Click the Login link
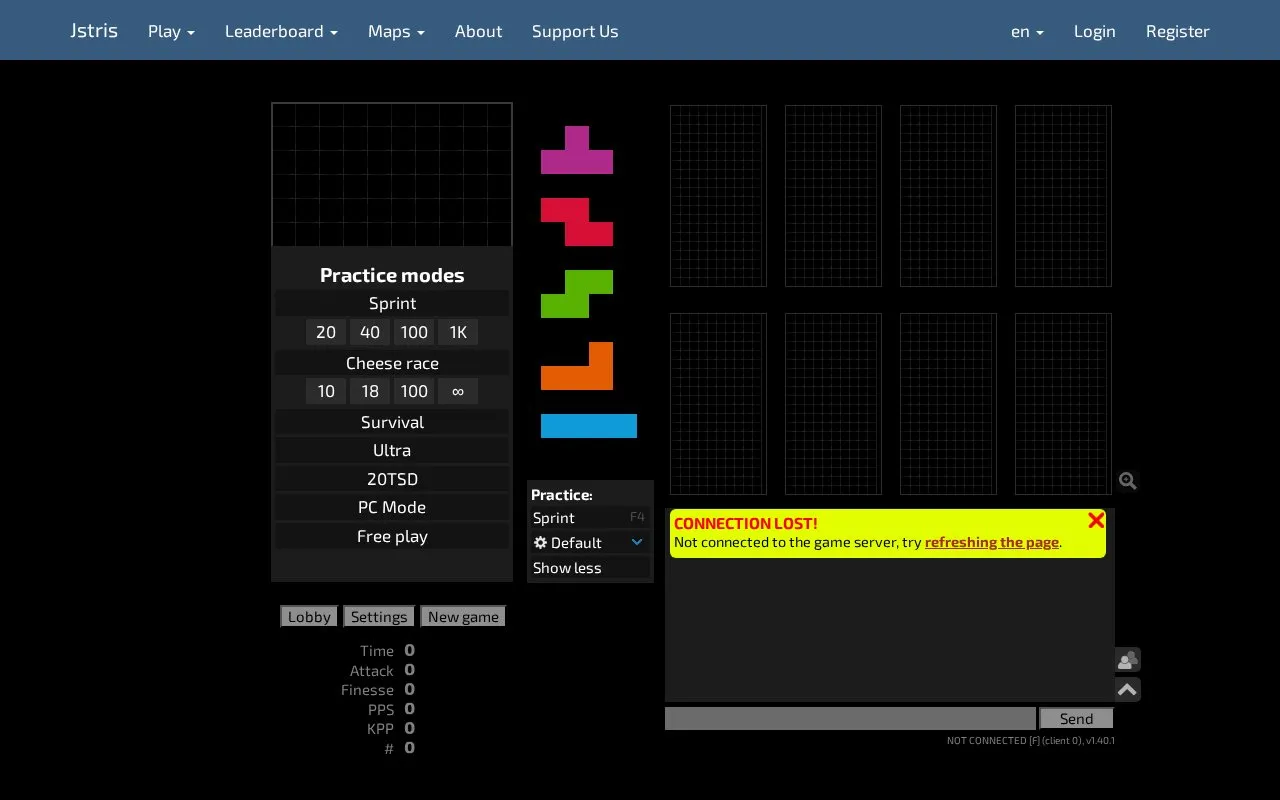 click(1095, 31)
